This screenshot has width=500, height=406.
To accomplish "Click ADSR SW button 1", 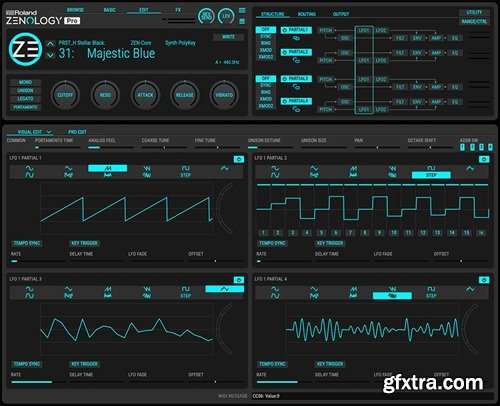I will click(x=462, y=147).
